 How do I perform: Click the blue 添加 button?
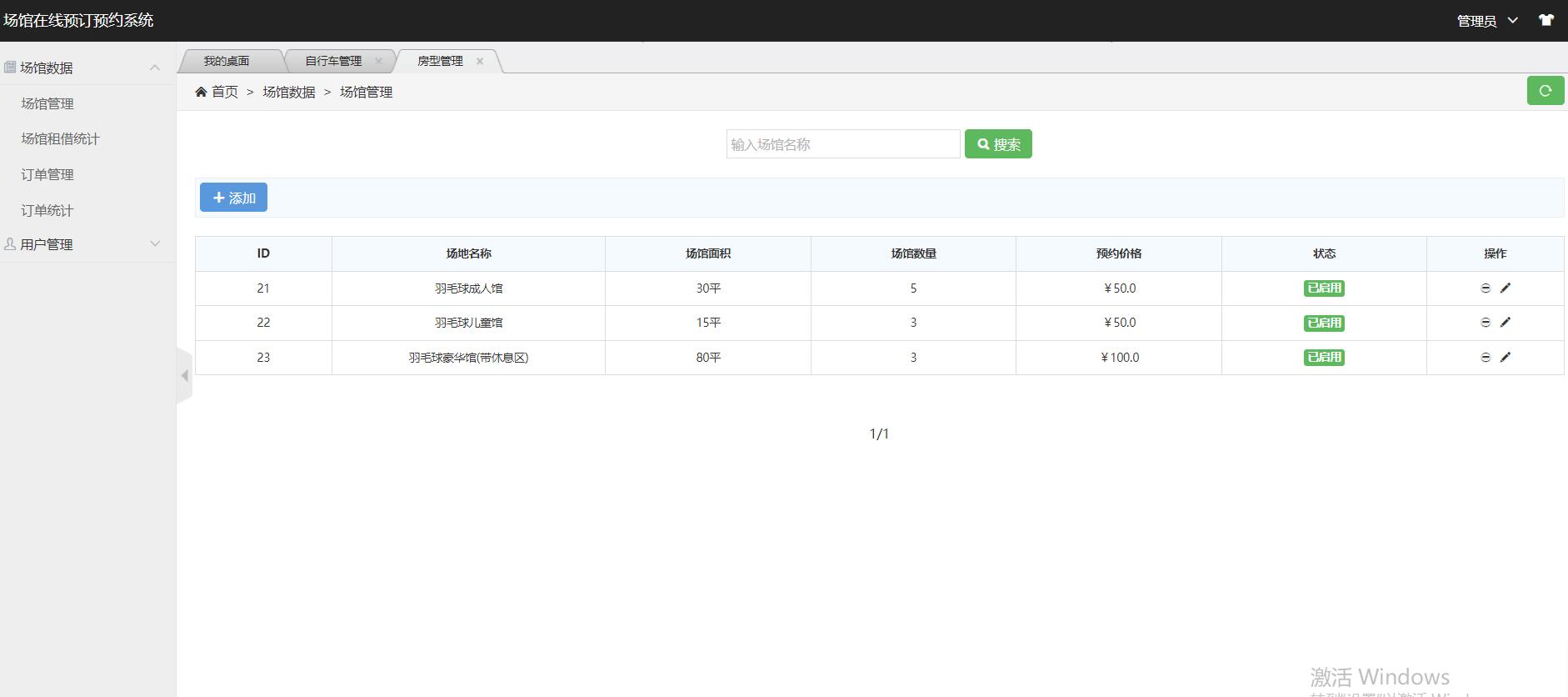click(x=233, y=198)
